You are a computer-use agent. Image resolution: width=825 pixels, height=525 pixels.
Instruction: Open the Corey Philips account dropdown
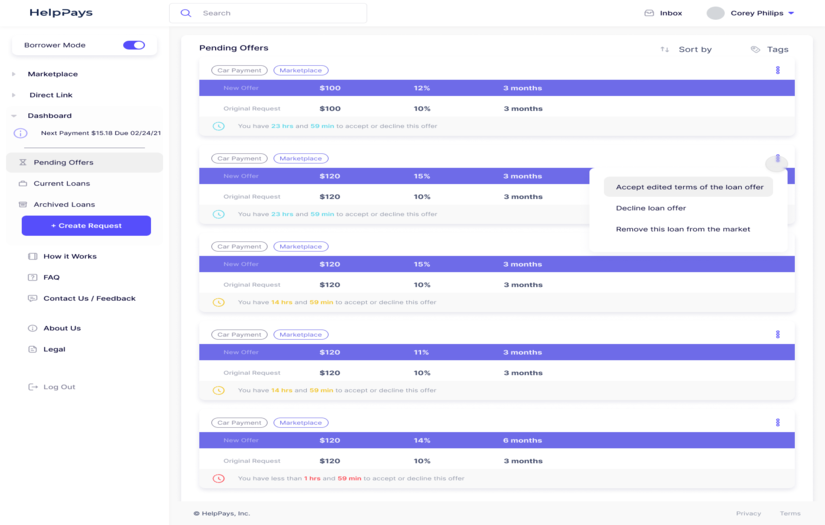791,13
